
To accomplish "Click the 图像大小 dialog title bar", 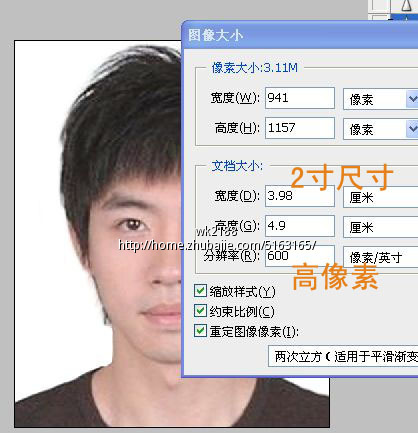I will point(300,35).
